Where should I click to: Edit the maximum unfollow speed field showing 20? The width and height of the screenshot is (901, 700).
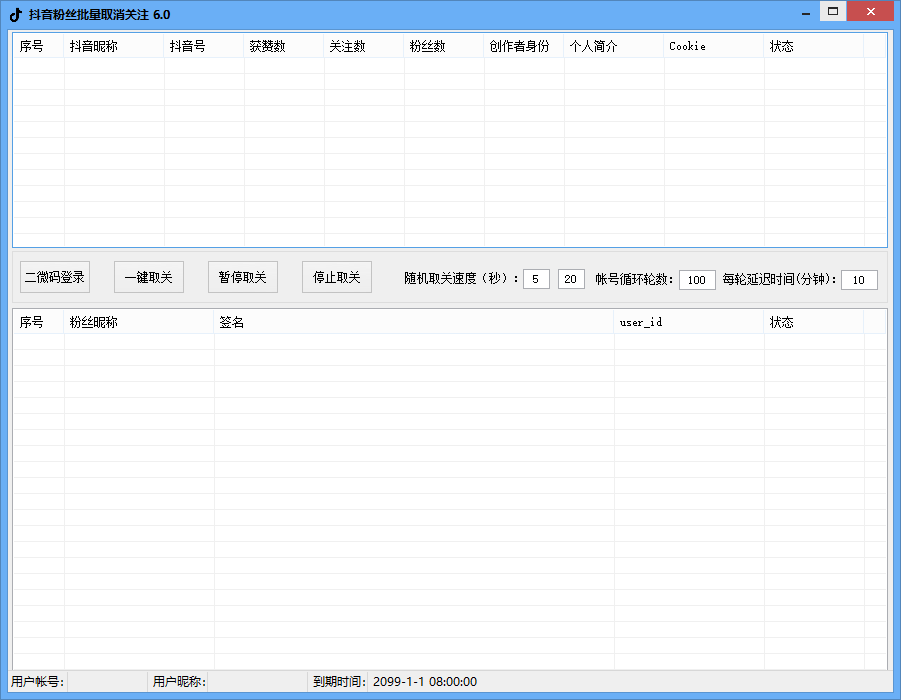(x=571, y=279)
